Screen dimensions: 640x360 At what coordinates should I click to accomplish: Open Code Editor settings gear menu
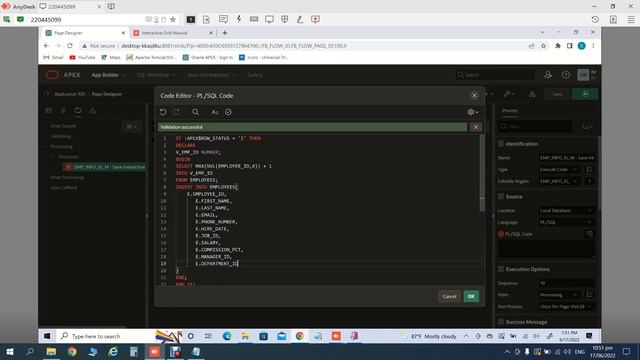473,112
